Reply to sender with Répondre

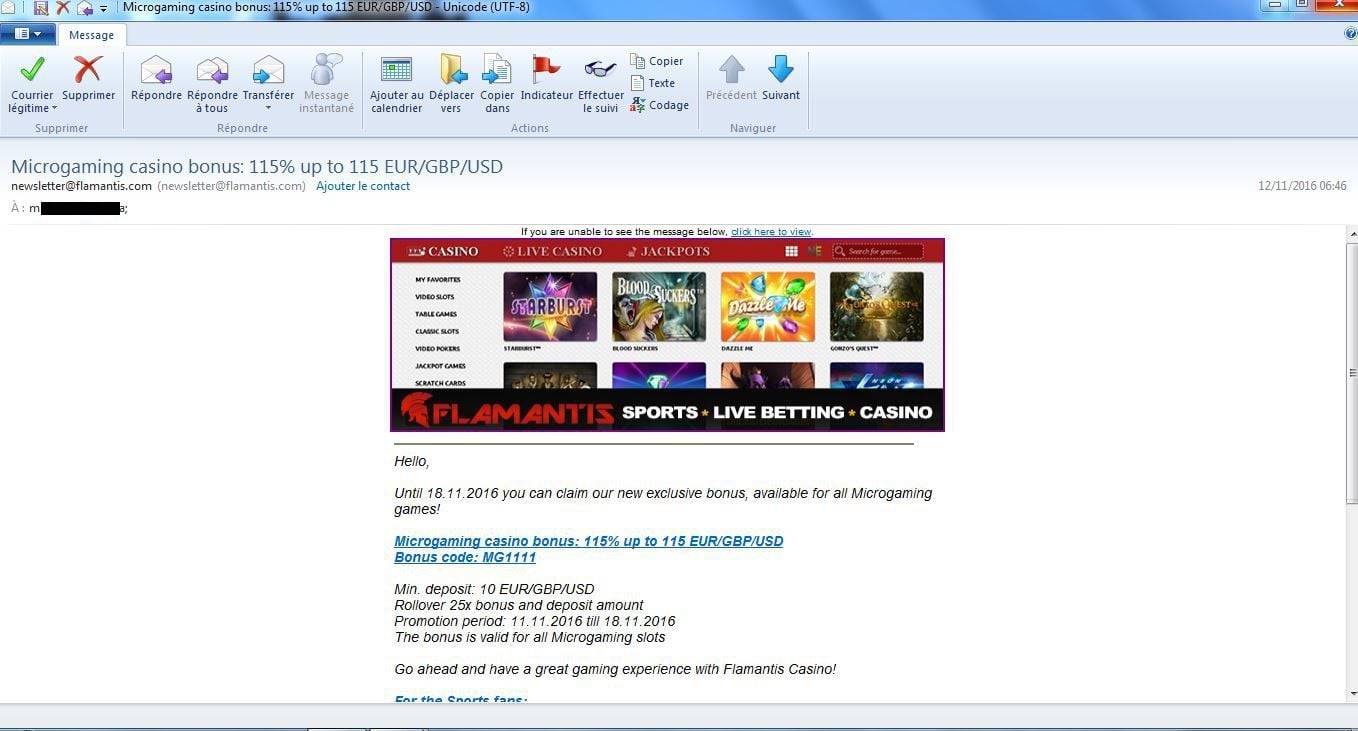tap(156, 78)
